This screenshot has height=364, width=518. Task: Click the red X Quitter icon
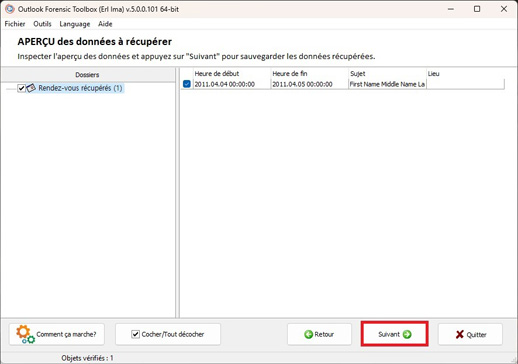tap(460, 334)
